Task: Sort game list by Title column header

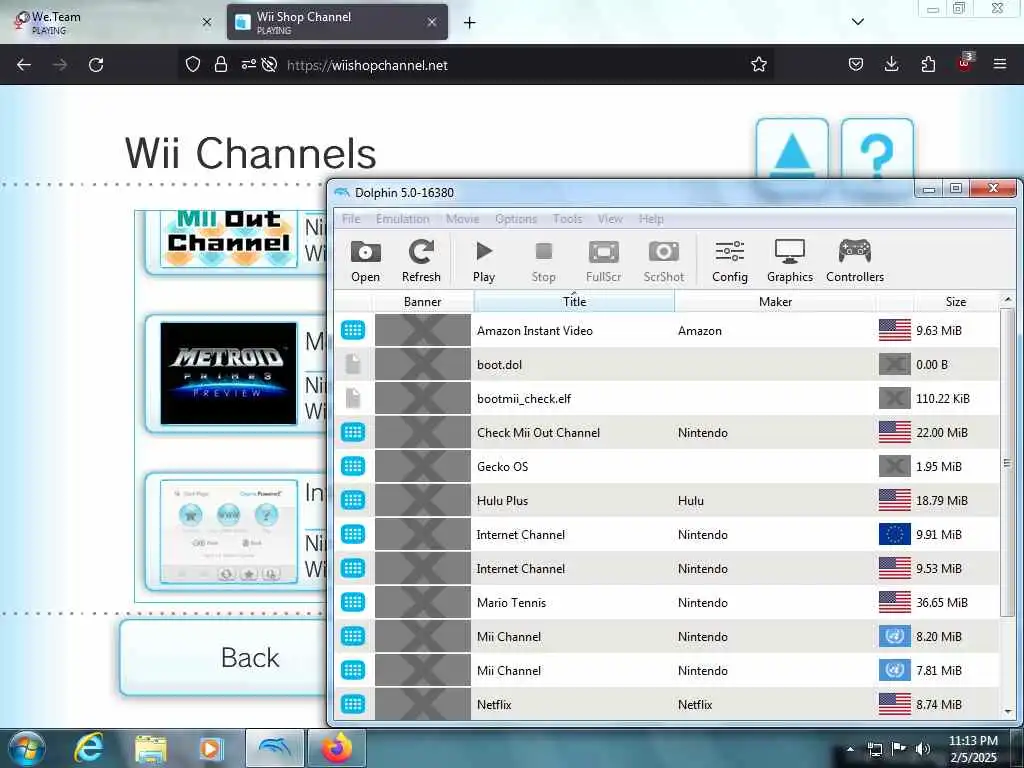Action: (x=574, y=302)
